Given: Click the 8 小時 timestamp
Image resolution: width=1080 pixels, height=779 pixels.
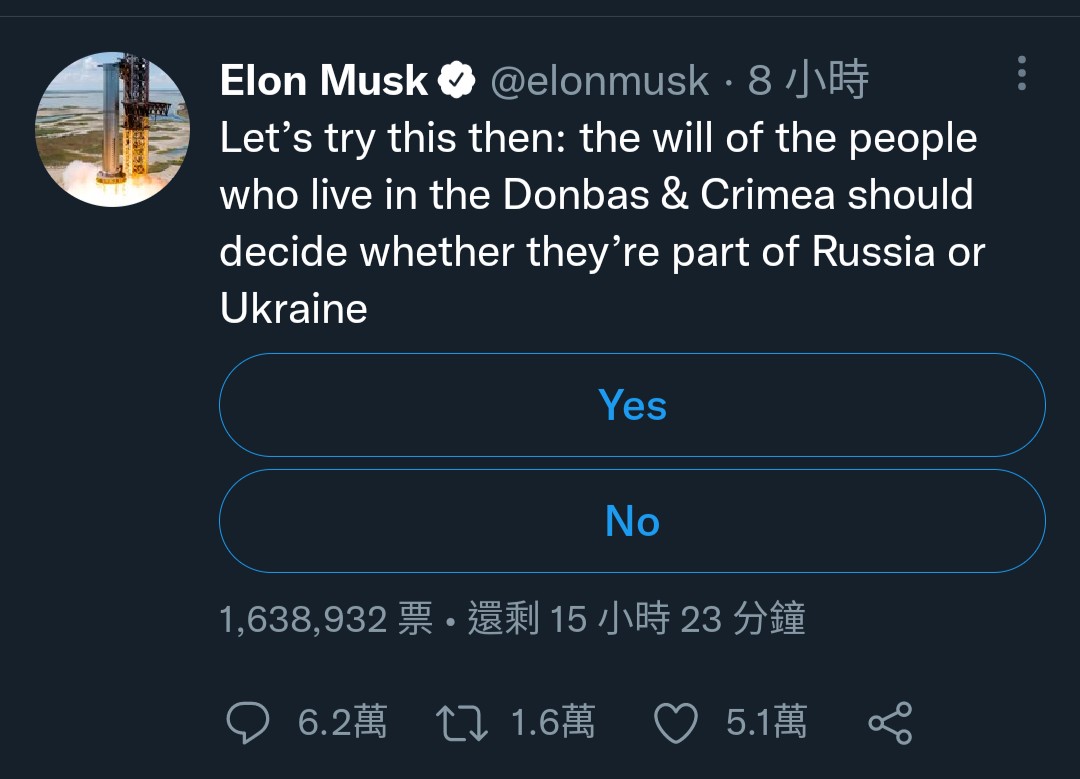Looking at the screenshot, I should (809, 81).
